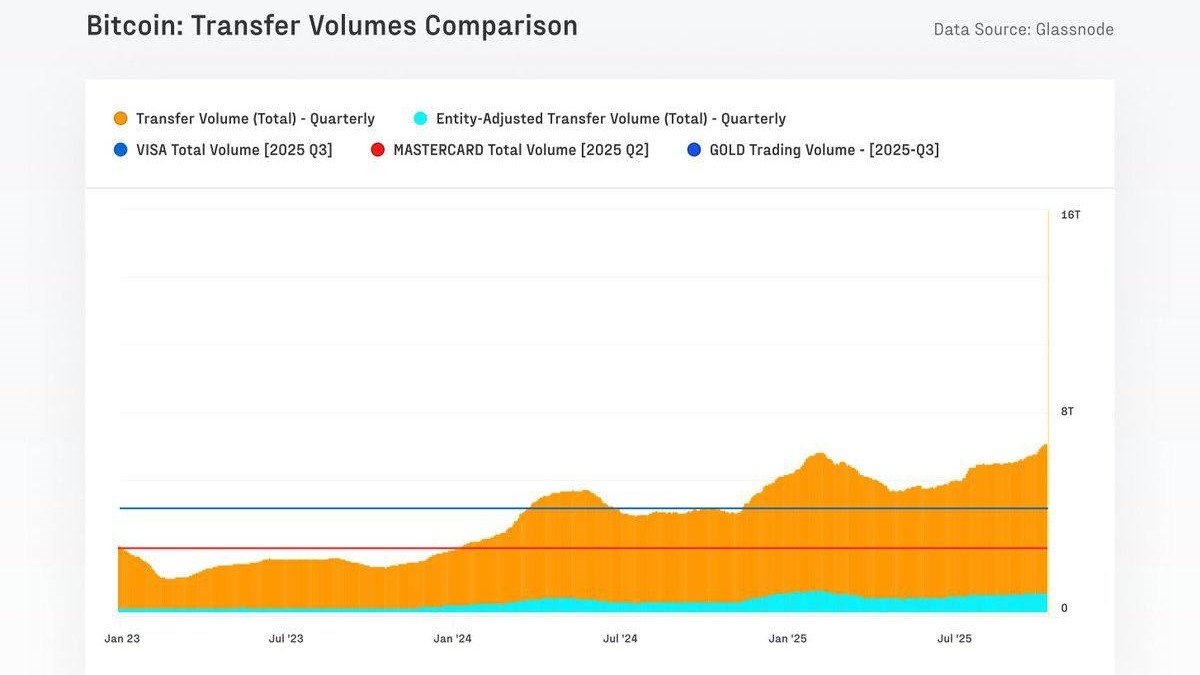
Task: Expand the 16T y-axis scale label
Action: tap(1069, 213)
